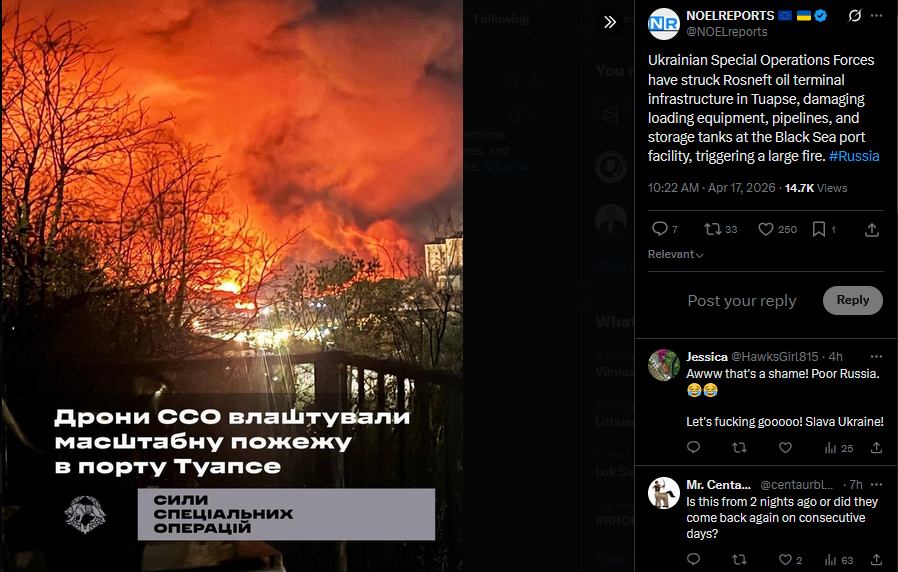The height and width of the screenshot is (572, 898).
Task: Share the main post via upload icon
Action: [872, 230]
